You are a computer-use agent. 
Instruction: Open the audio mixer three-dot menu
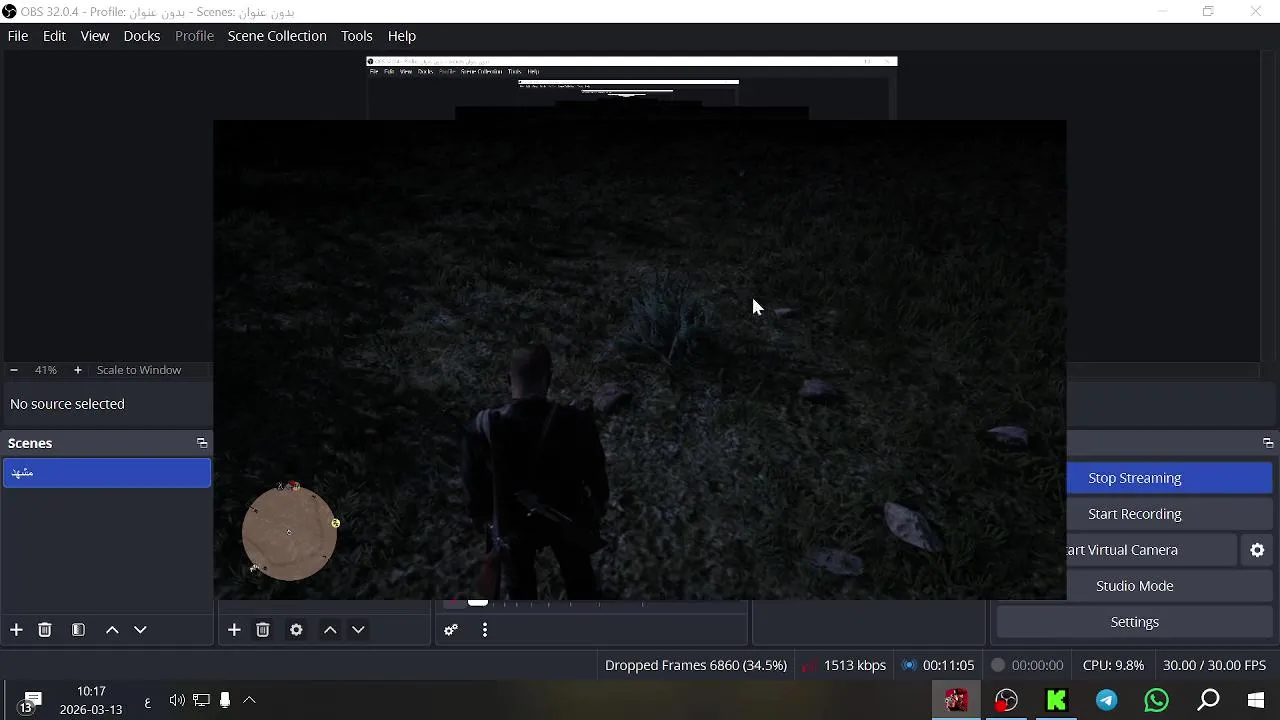click(485, 630)
